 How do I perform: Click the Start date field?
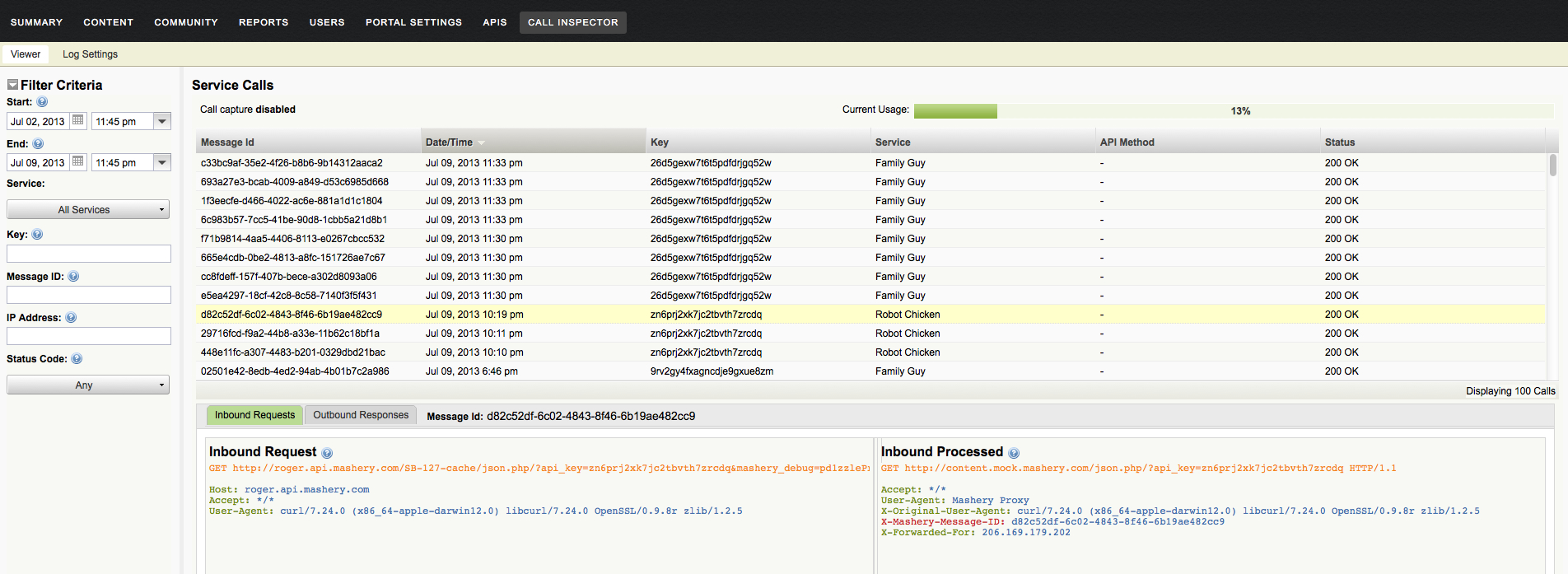[38, 121]
